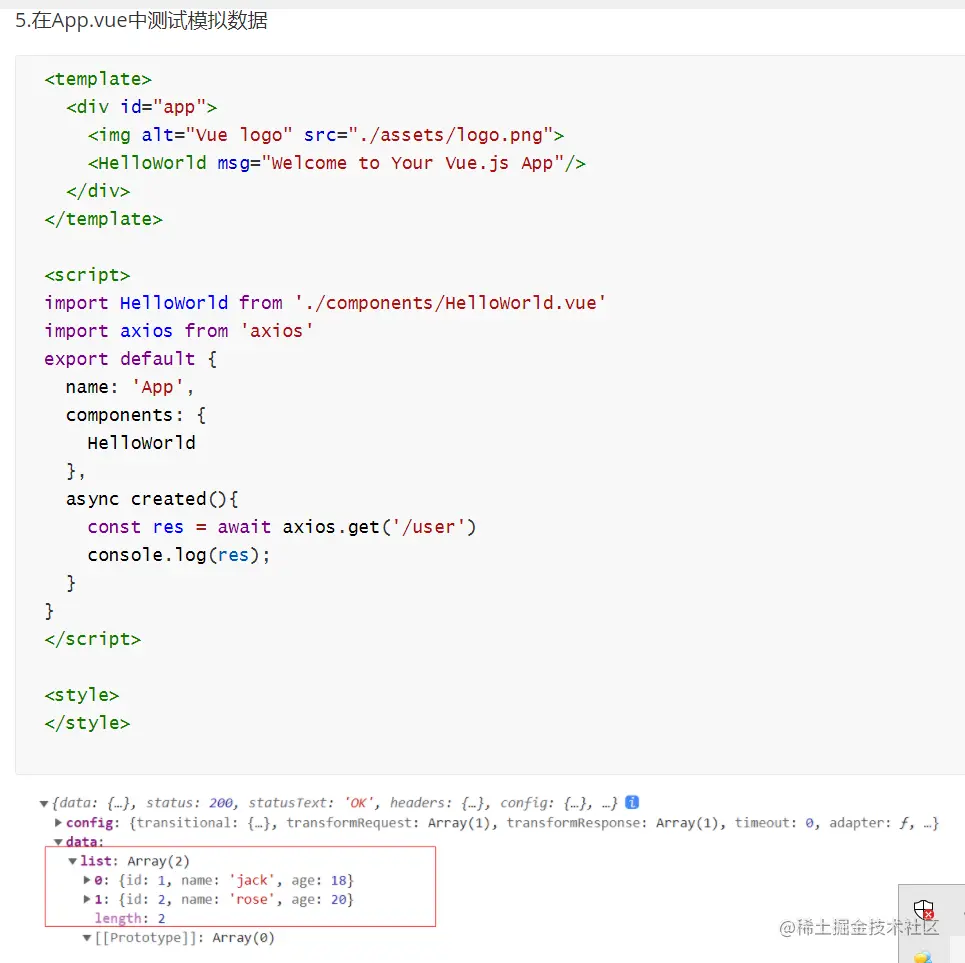Collapse the [[Prototype]] Array(0) entry
The width and height of the screenshot is (965, 963).
point(87,938)
